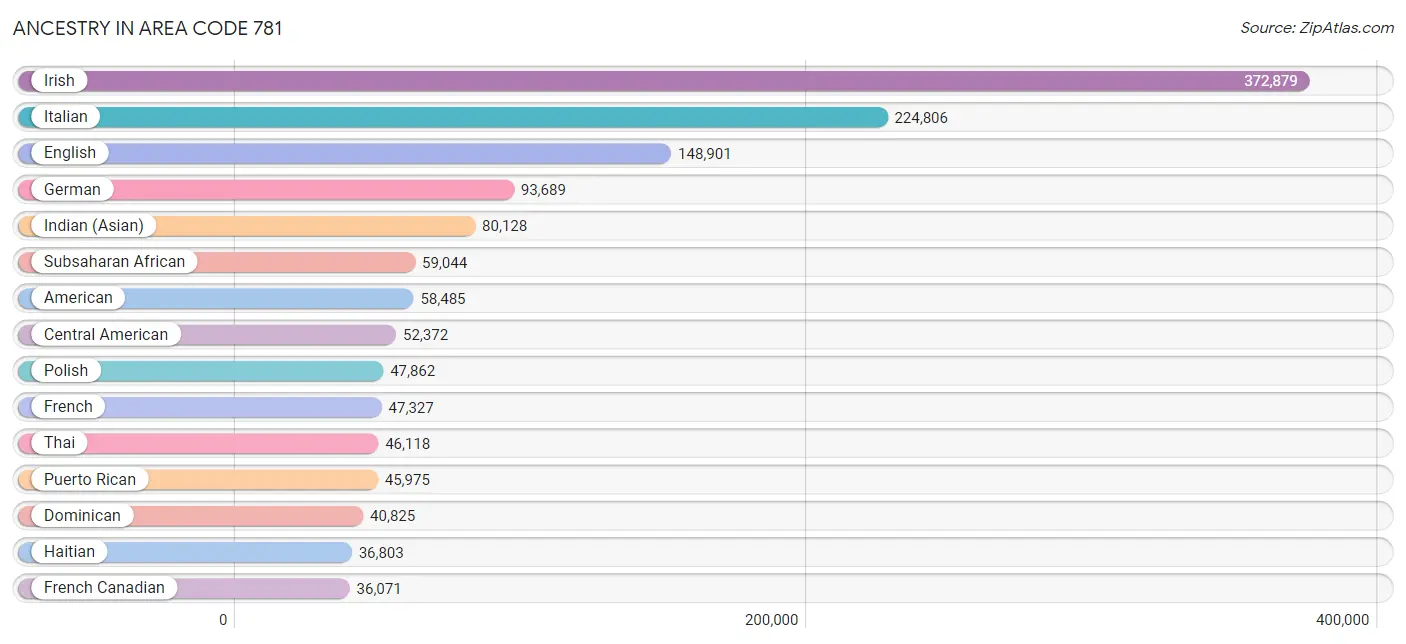Select the Italian ancestry bar

point(453,117)
